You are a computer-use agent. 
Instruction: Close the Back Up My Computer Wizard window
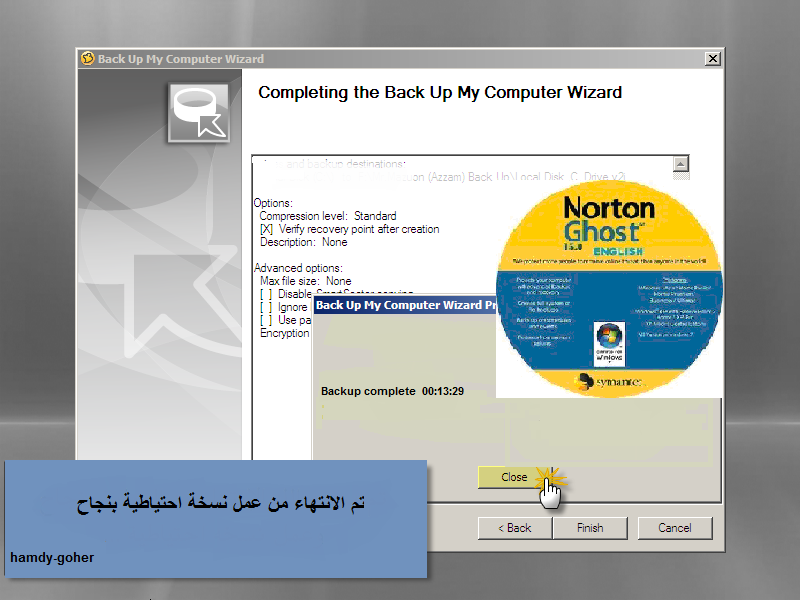coord(712,59)
